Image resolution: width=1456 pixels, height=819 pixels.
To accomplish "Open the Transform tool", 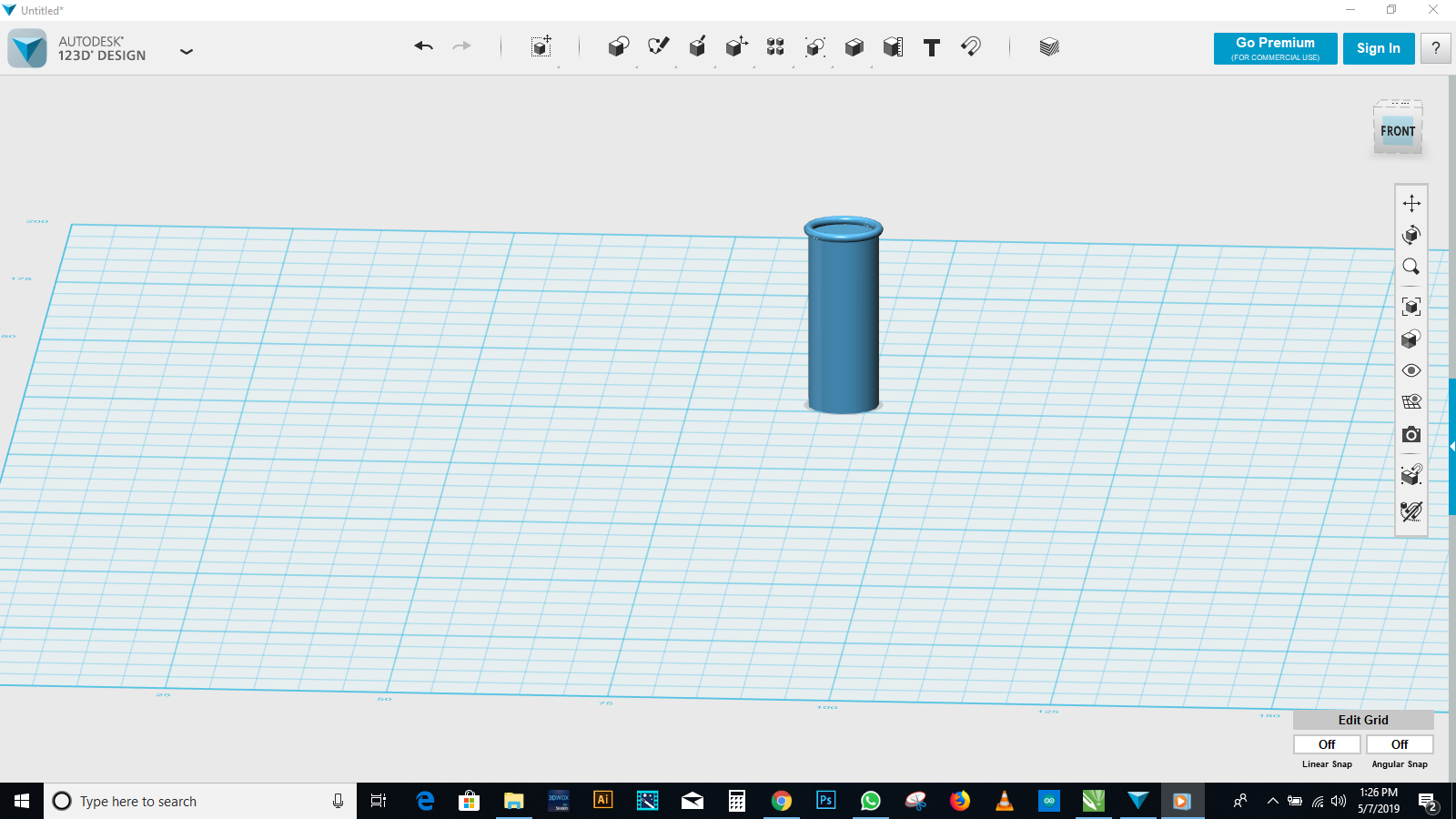I will pos(541,47).
